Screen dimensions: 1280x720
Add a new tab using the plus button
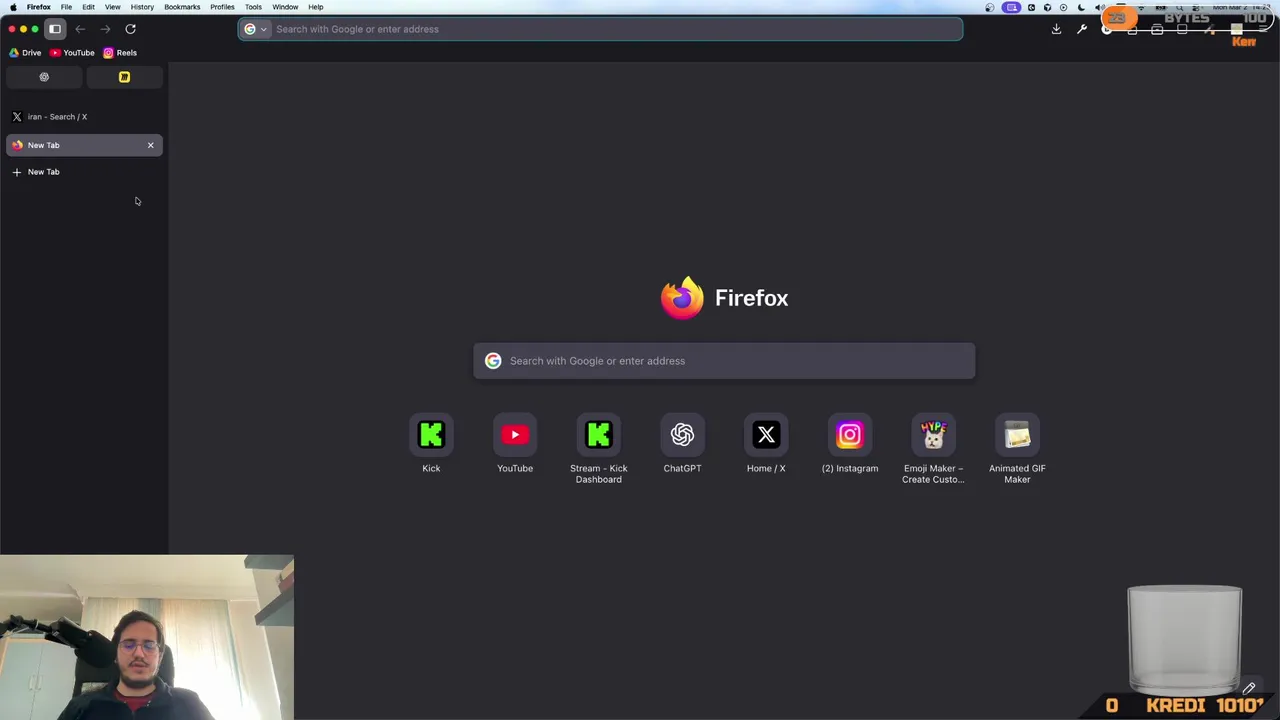pyautogui.click(x=16, y=172)
